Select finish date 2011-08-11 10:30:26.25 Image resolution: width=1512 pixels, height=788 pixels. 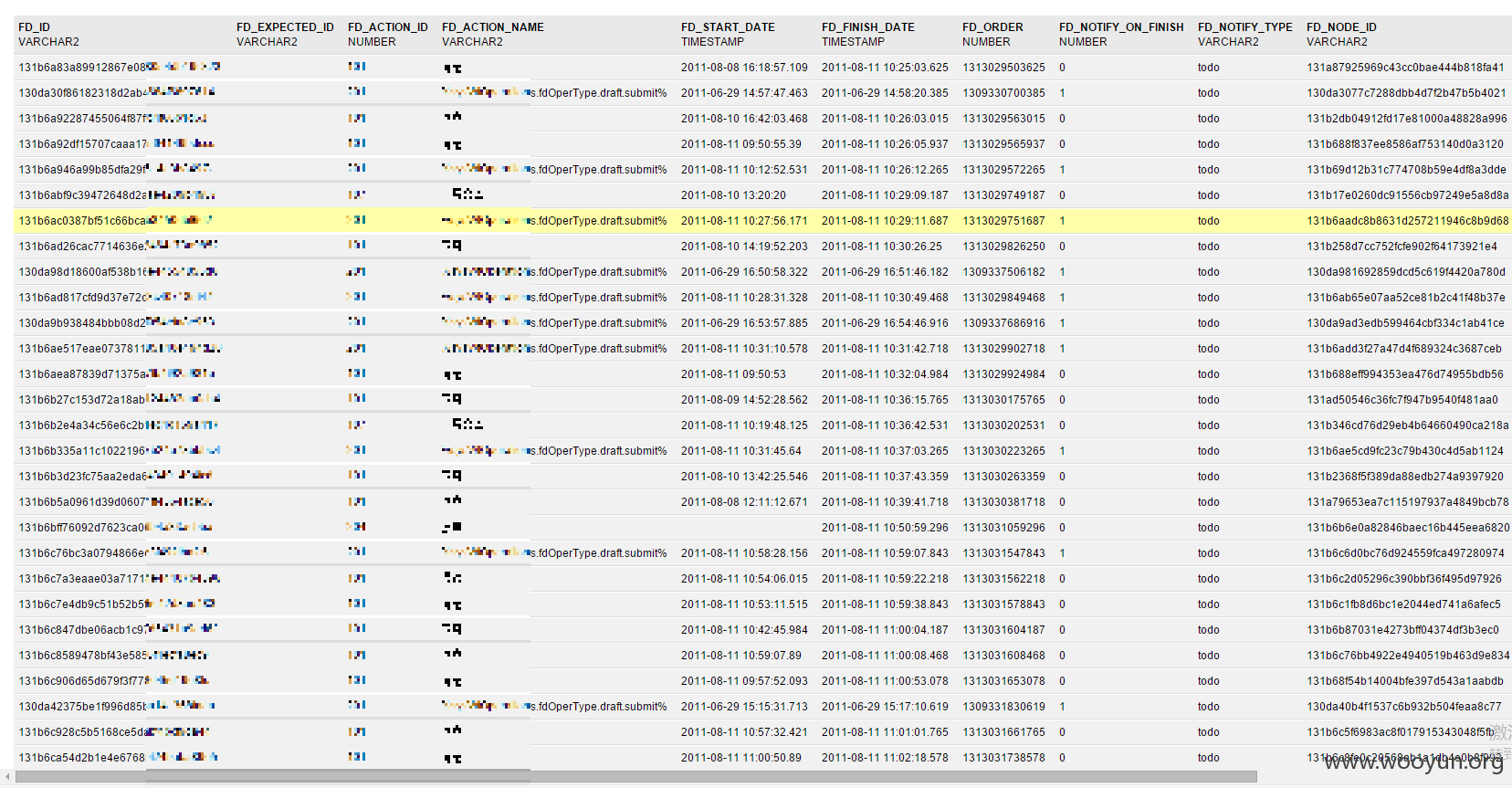coord(882,247)
